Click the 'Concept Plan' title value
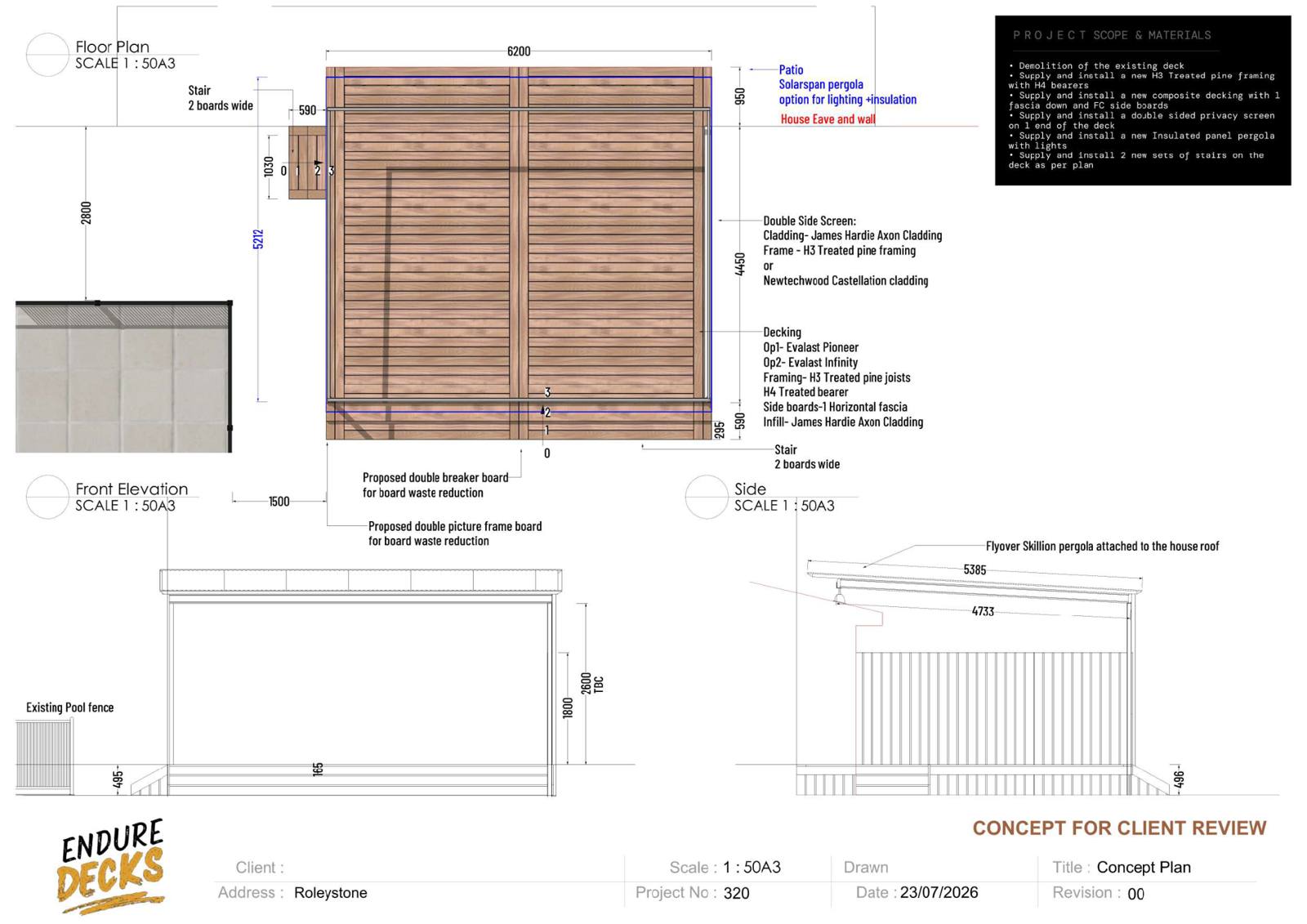The image size is (1307, 924). coord(1144,868)
